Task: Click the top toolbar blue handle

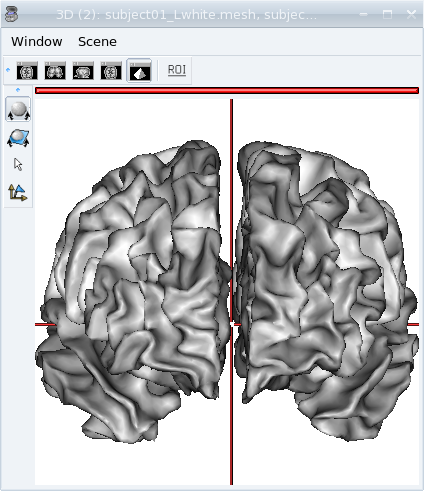Action: click(x=8, y=70)
